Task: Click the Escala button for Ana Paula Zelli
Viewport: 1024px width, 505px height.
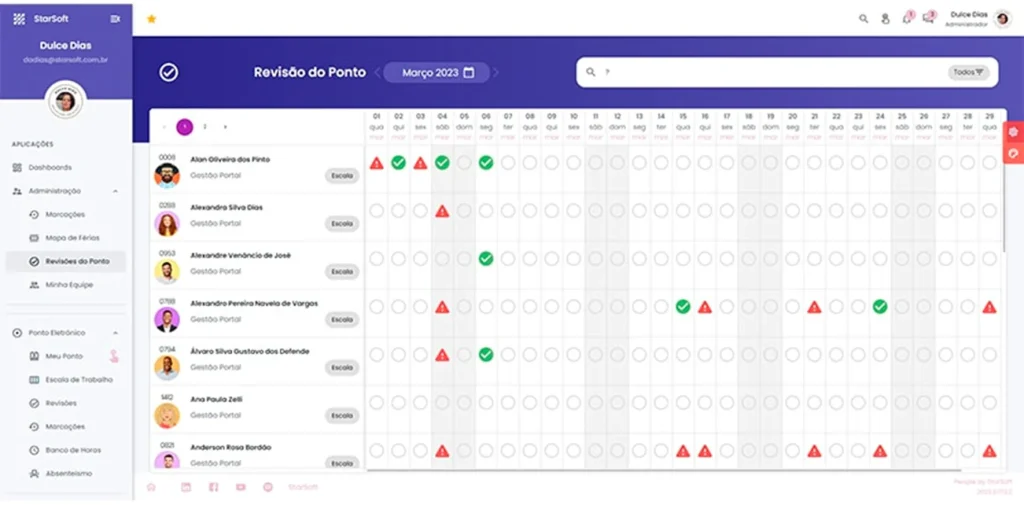Action: [x=342, y=416]
